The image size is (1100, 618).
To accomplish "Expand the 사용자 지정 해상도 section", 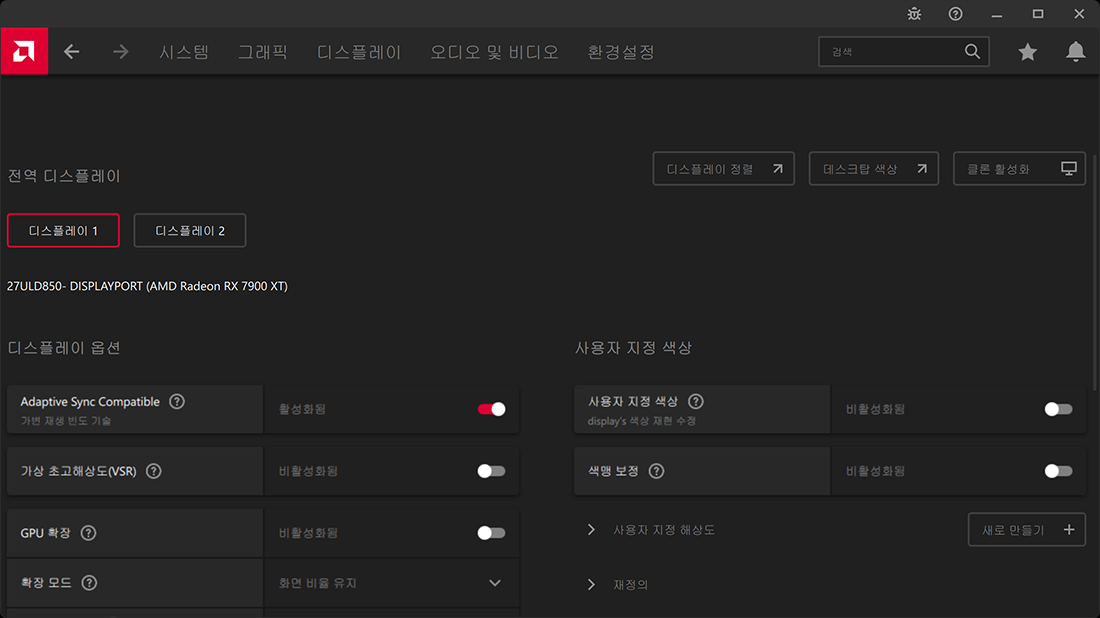I will pos(591,530).
